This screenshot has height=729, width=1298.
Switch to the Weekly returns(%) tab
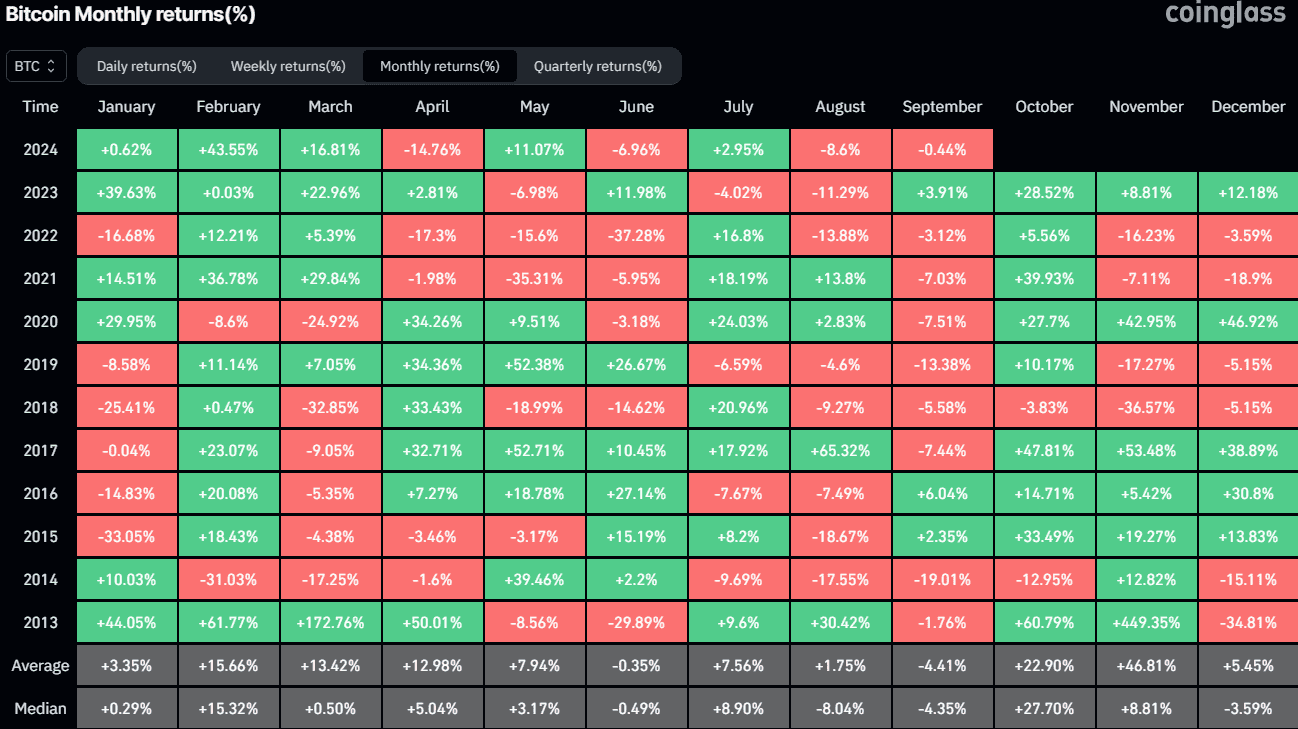(288, 66)
